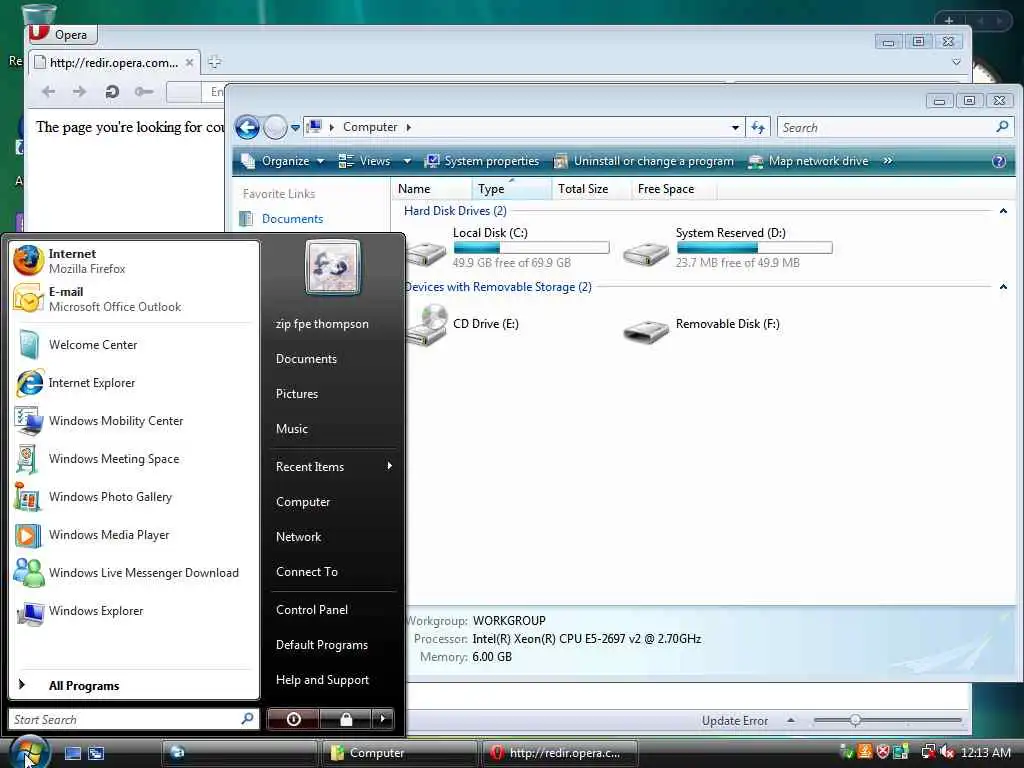Close the redir.opera.com tab
Screen dimensions: 1024x768
click(x=189, y=63)
